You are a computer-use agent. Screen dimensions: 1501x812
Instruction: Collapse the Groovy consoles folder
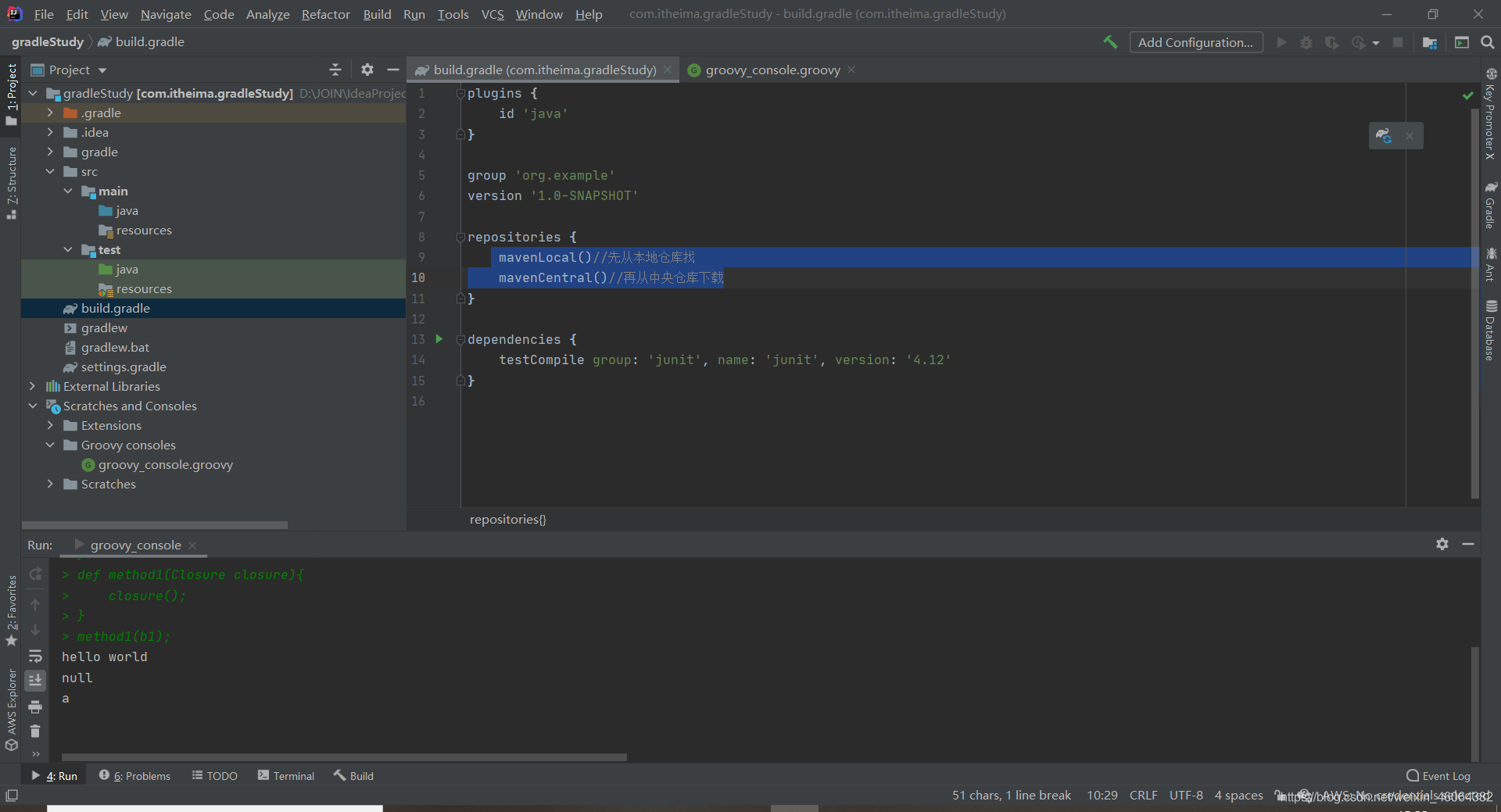(x=50, y=445)
